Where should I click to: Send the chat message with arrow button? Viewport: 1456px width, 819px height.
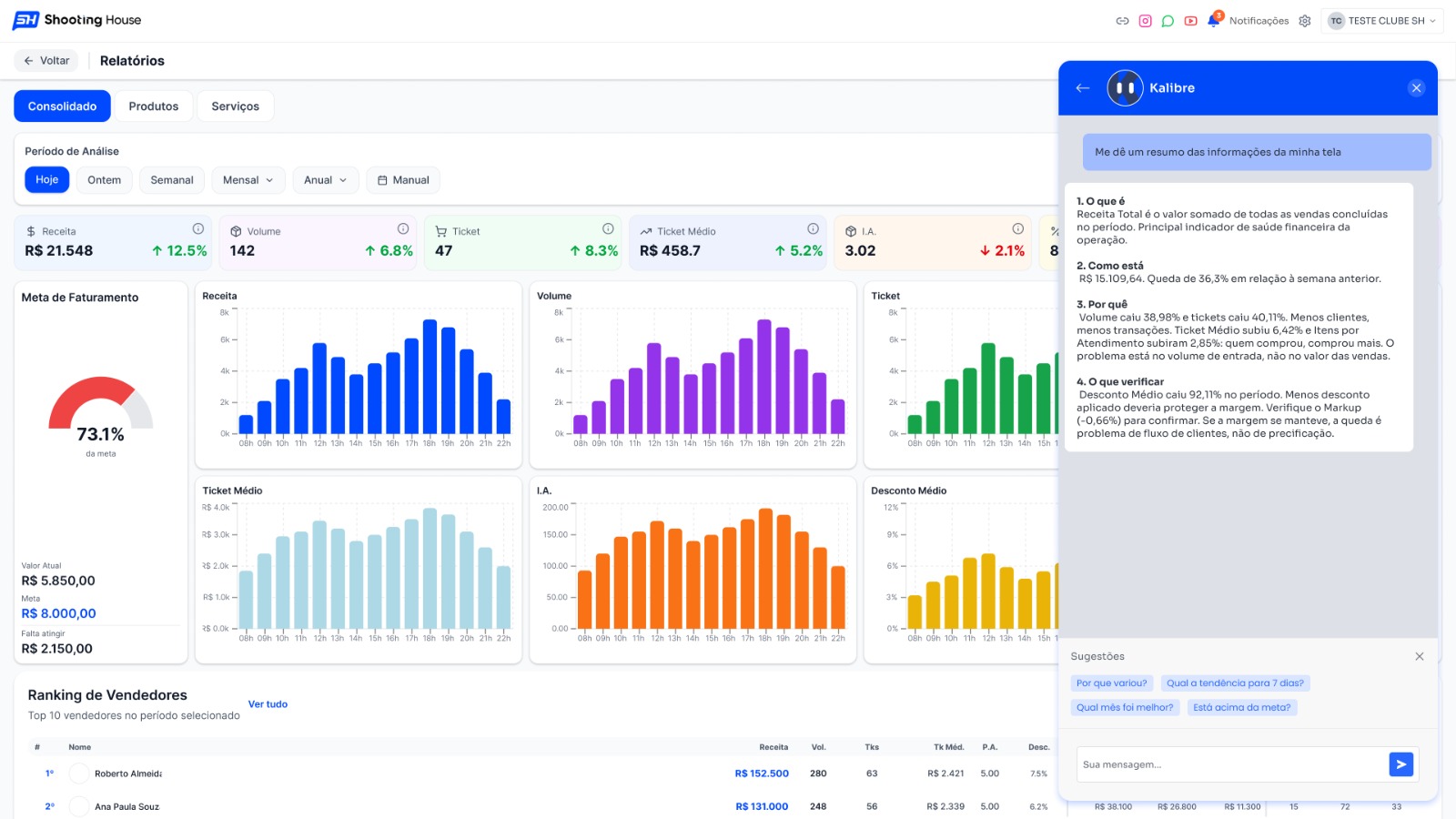click(1400, 764)
